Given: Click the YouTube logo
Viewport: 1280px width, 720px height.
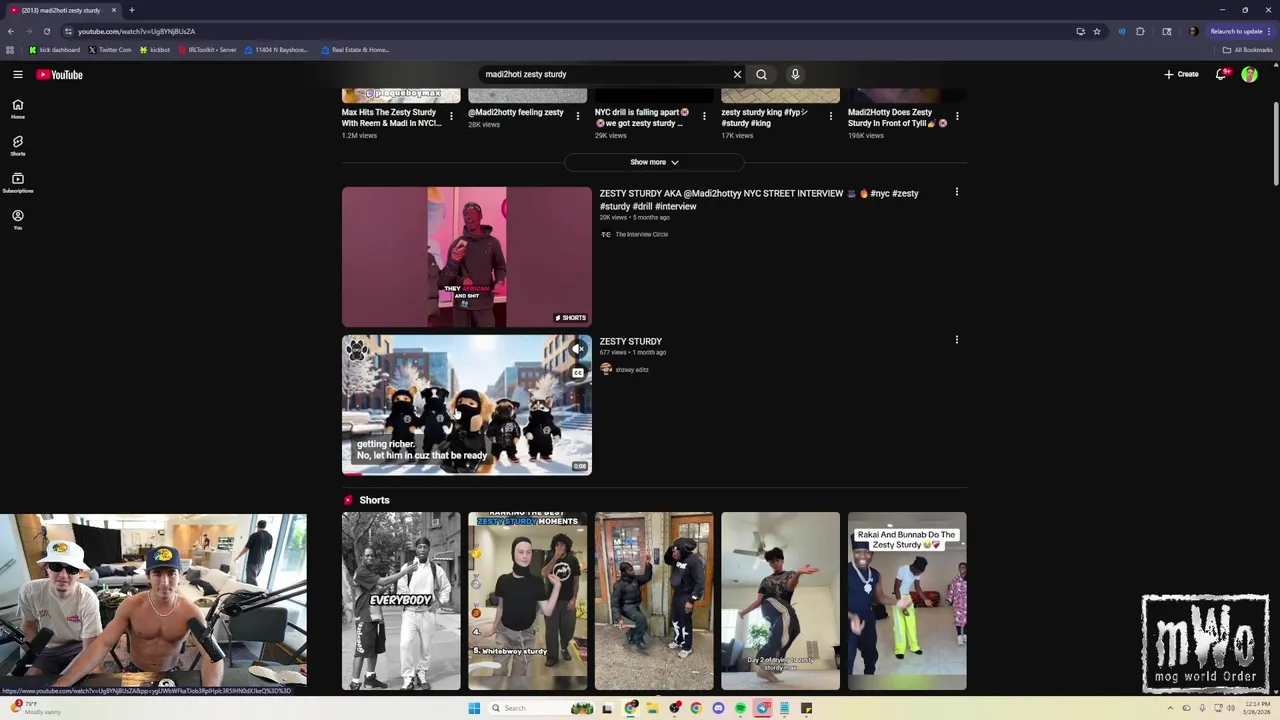Looking at the screenshot, I should [59, 74].
